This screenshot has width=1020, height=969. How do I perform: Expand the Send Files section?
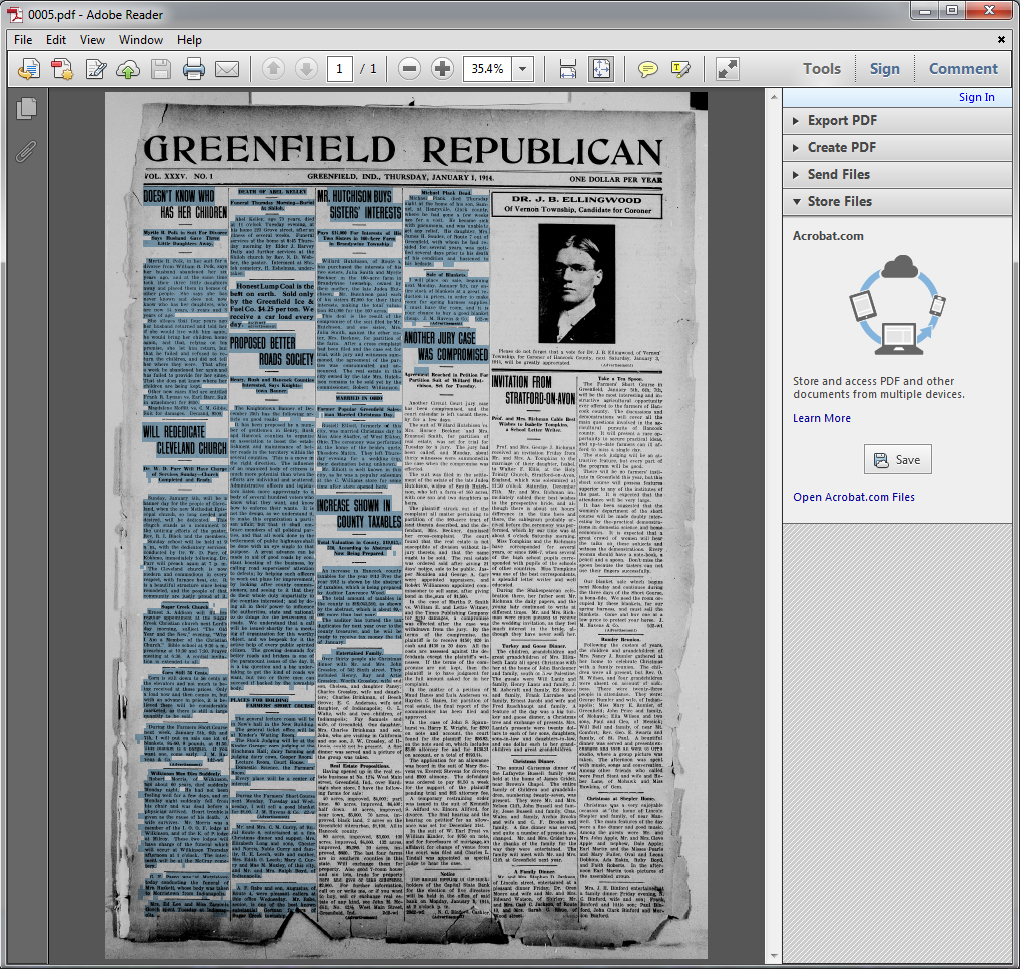896,174
